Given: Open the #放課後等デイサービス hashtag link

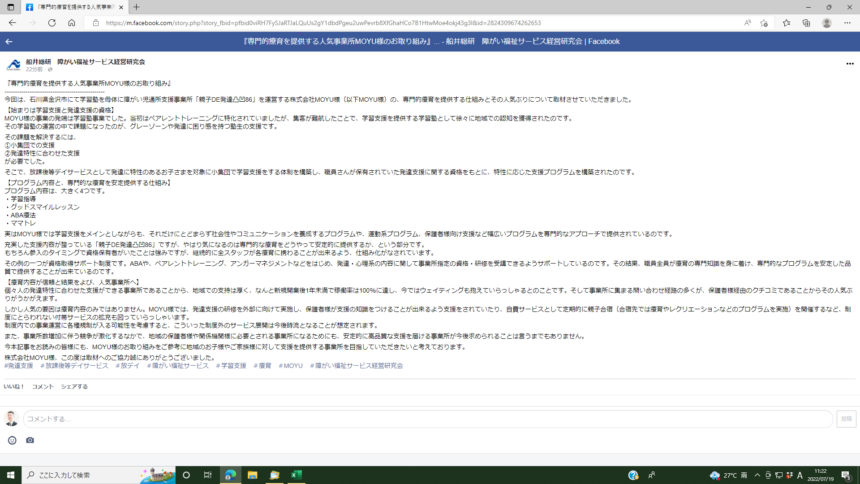Looking at the screenshot, I should point(74,365).
